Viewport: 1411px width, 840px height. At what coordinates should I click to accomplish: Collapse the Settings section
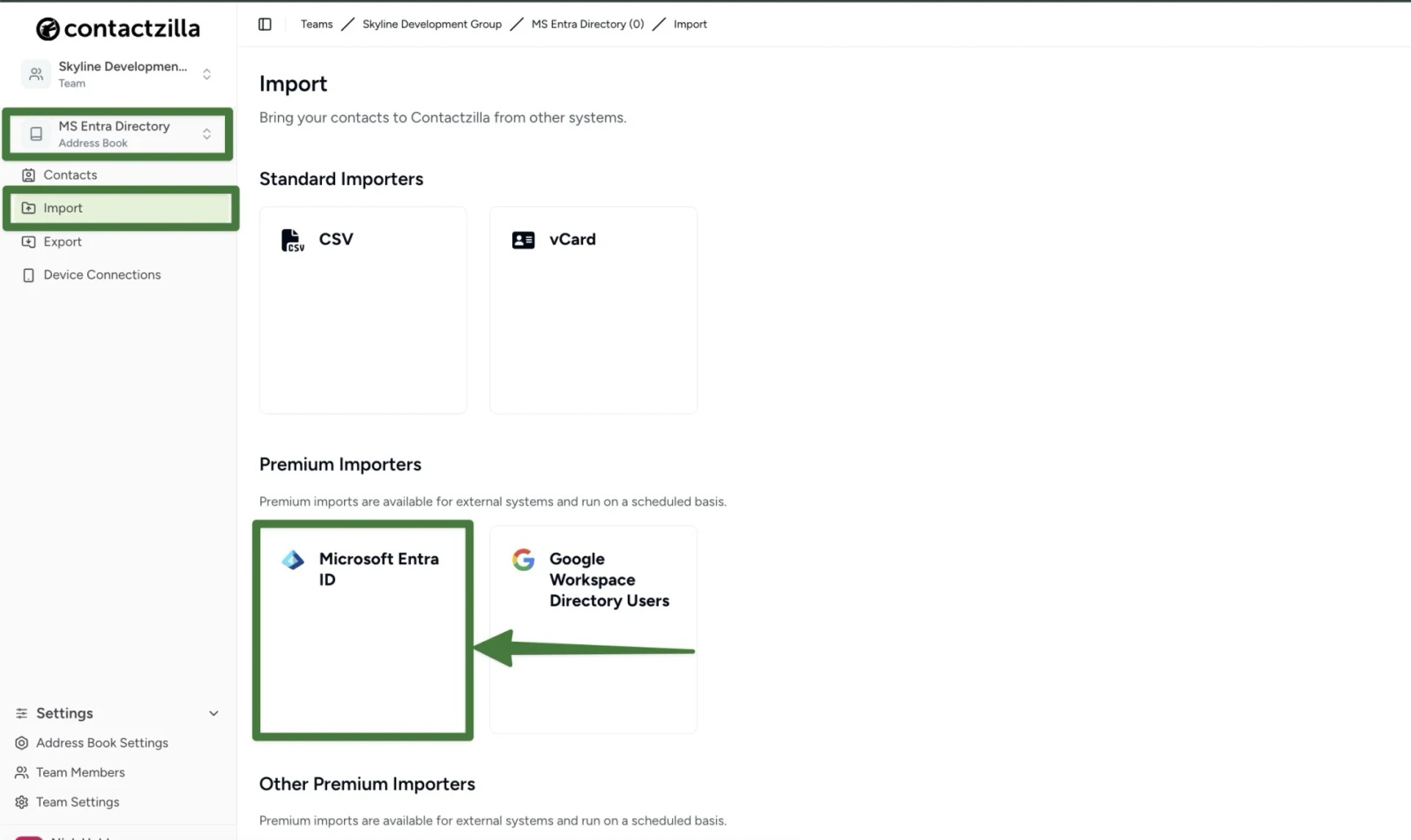pos(213,713)
